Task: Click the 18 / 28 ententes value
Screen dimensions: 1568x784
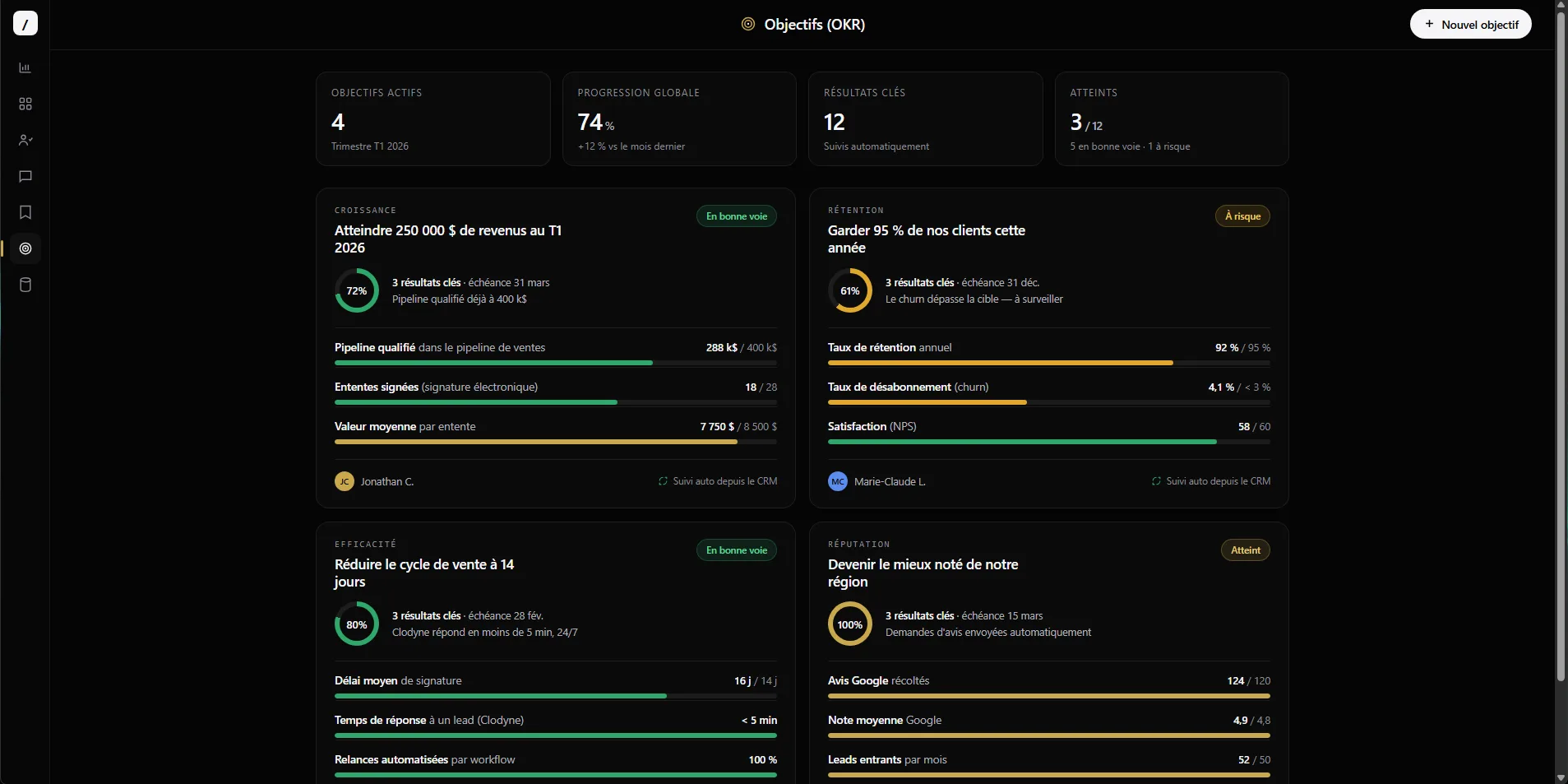Action: pyautogui.click(x=761, y=387)
